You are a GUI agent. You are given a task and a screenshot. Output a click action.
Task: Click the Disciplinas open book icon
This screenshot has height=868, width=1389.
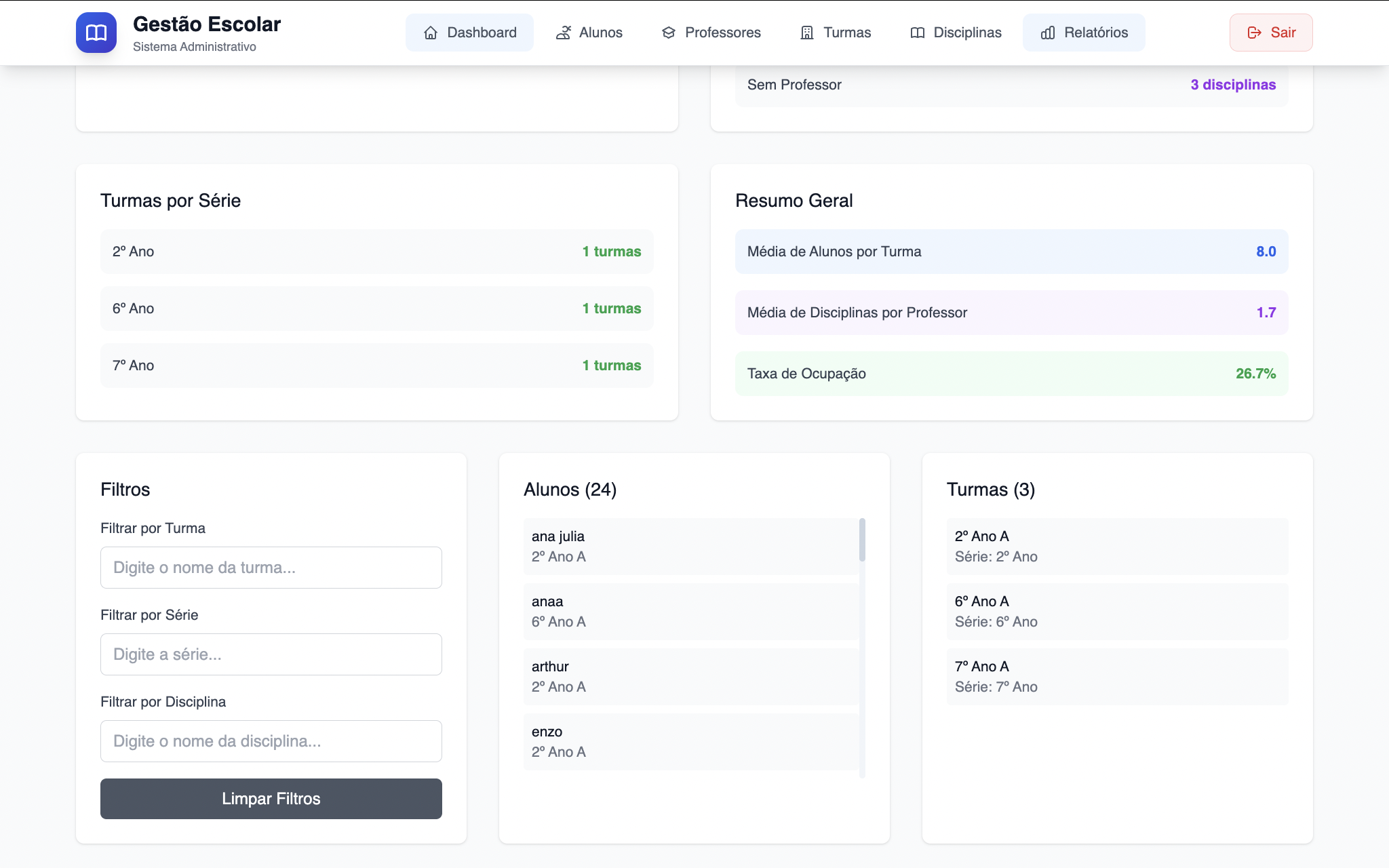coord(918,33)
